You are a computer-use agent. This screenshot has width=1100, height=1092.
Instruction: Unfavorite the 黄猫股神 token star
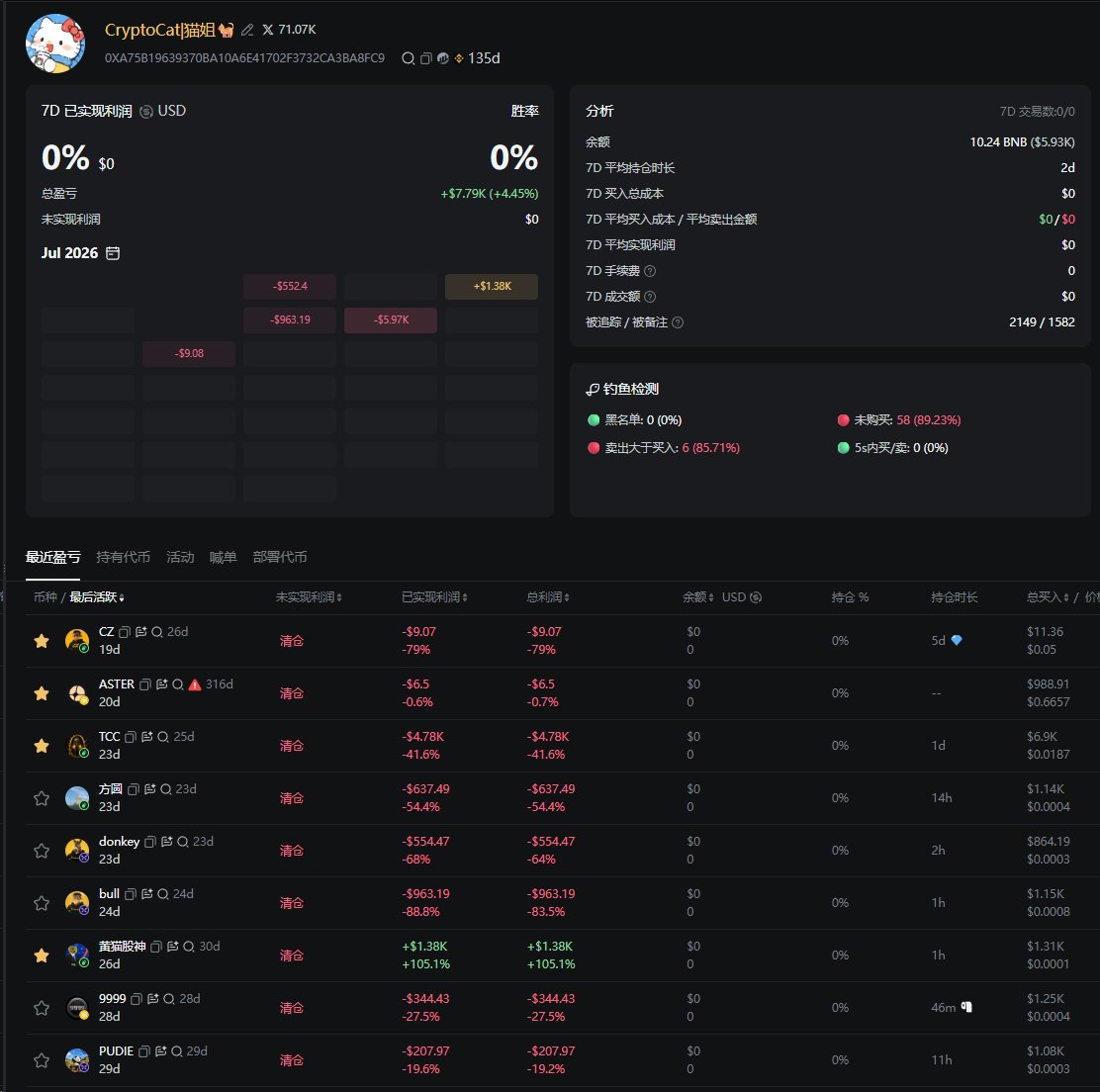click(x=42, y=955)
